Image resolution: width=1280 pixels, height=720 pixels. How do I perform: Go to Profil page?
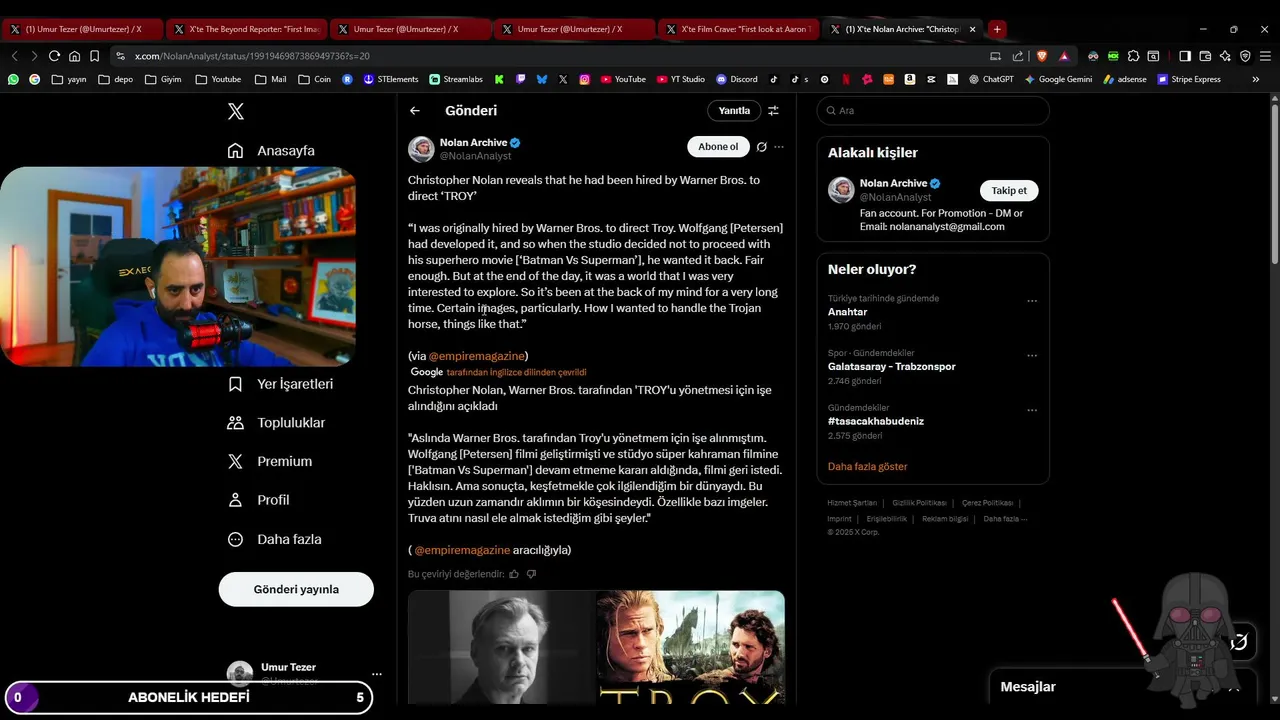pos(258,500)
